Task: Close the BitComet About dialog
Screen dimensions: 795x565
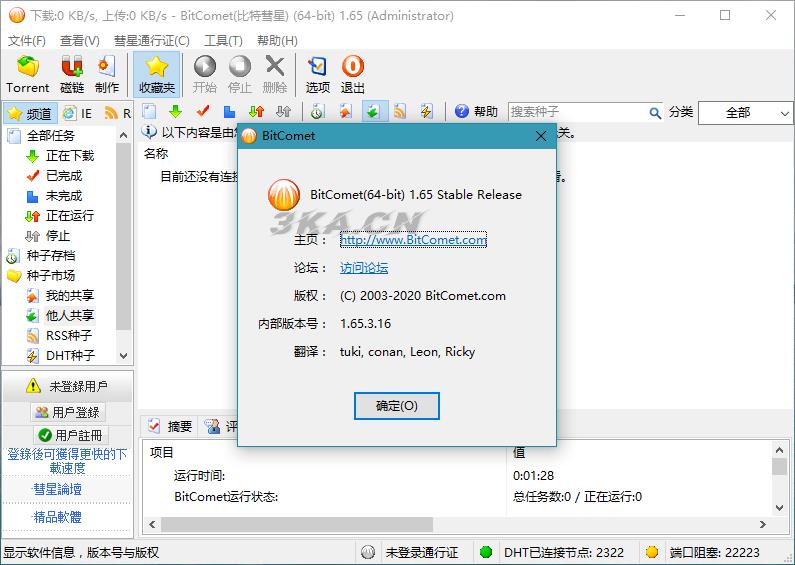Action: click(x=541, y=136)
